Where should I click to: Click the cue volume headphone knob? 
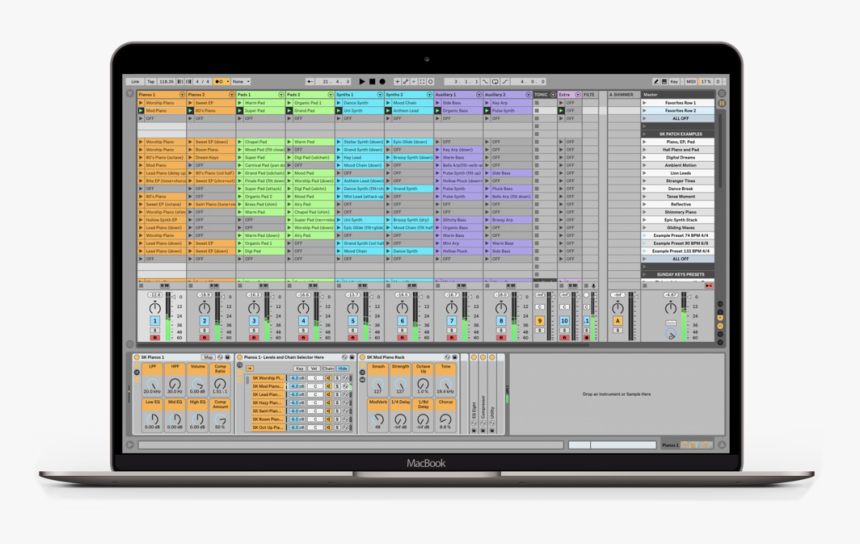tap(670, 333)
